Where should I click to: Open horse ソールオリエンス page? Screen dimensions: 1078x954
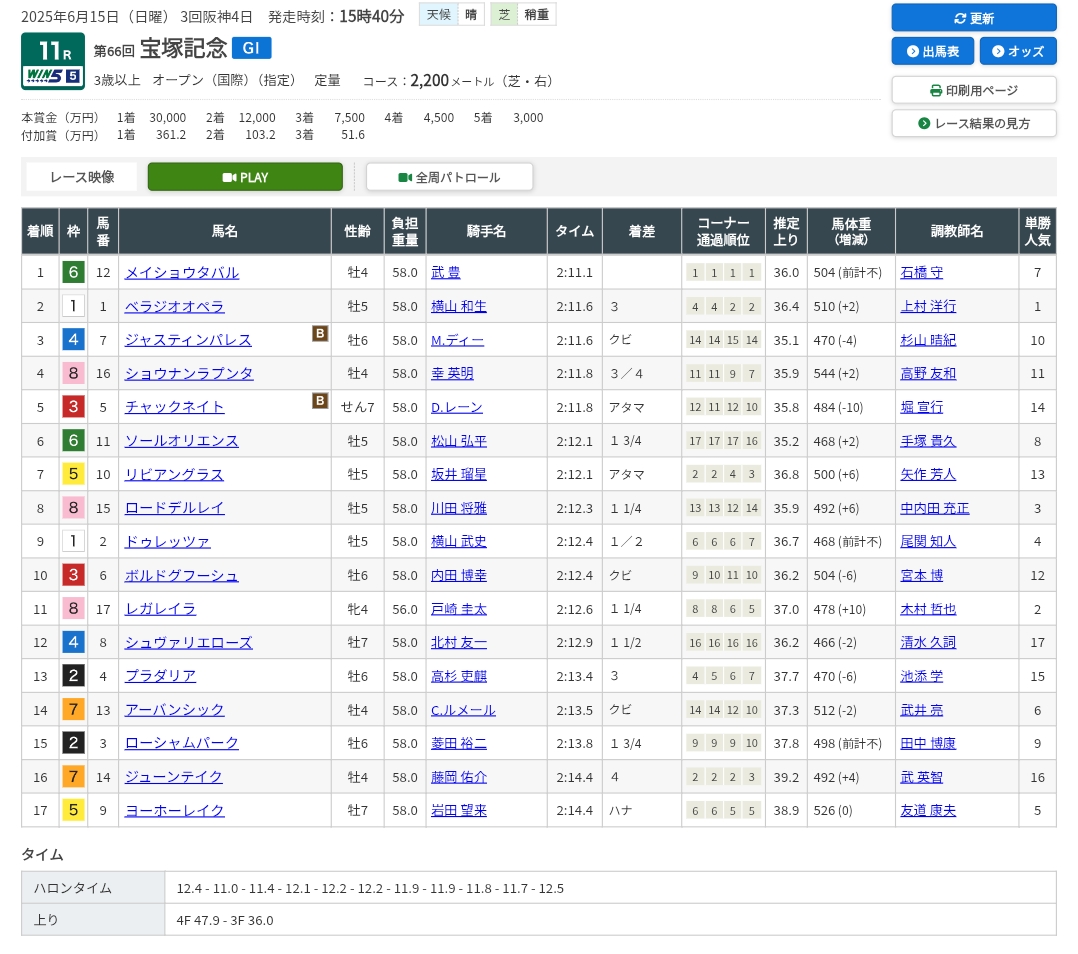(x=182, y=441)
